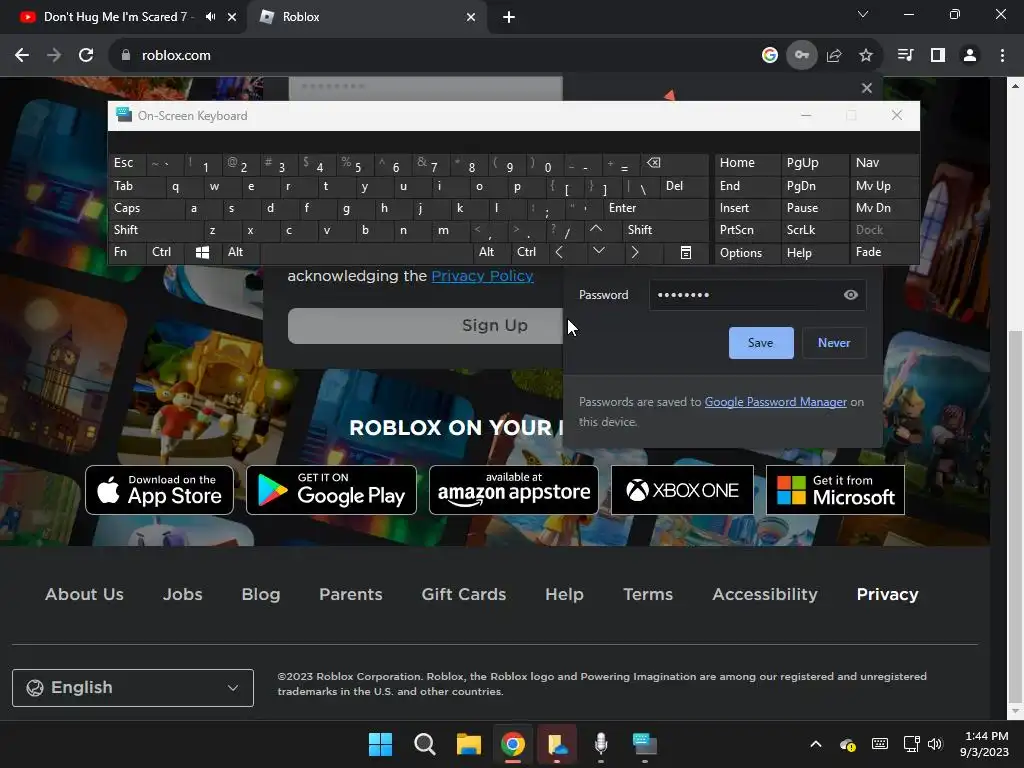
Task: Open the Gift Cards footer link
Action: coord(464,594)
